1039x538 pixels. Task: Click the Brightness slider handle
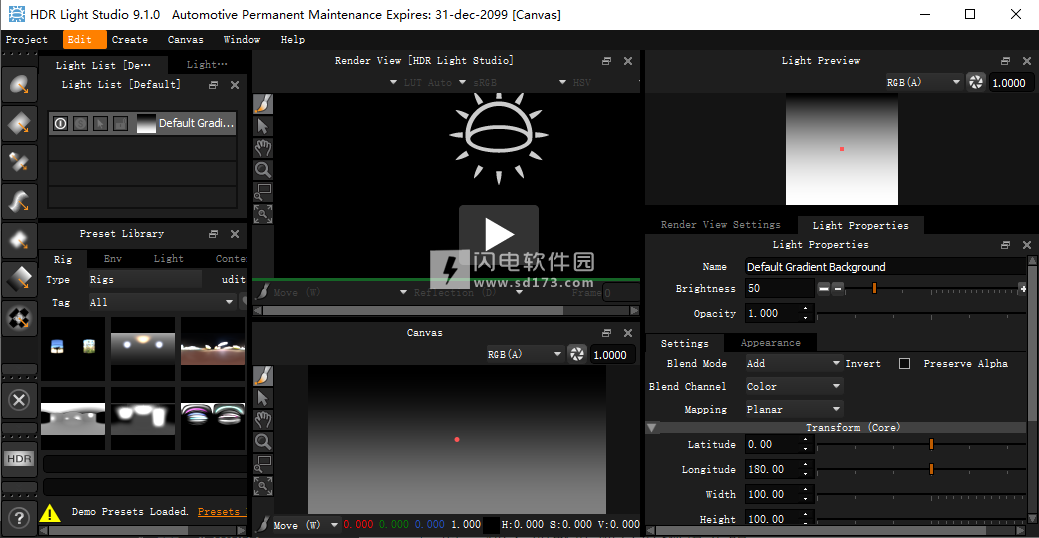click(874, 288)
